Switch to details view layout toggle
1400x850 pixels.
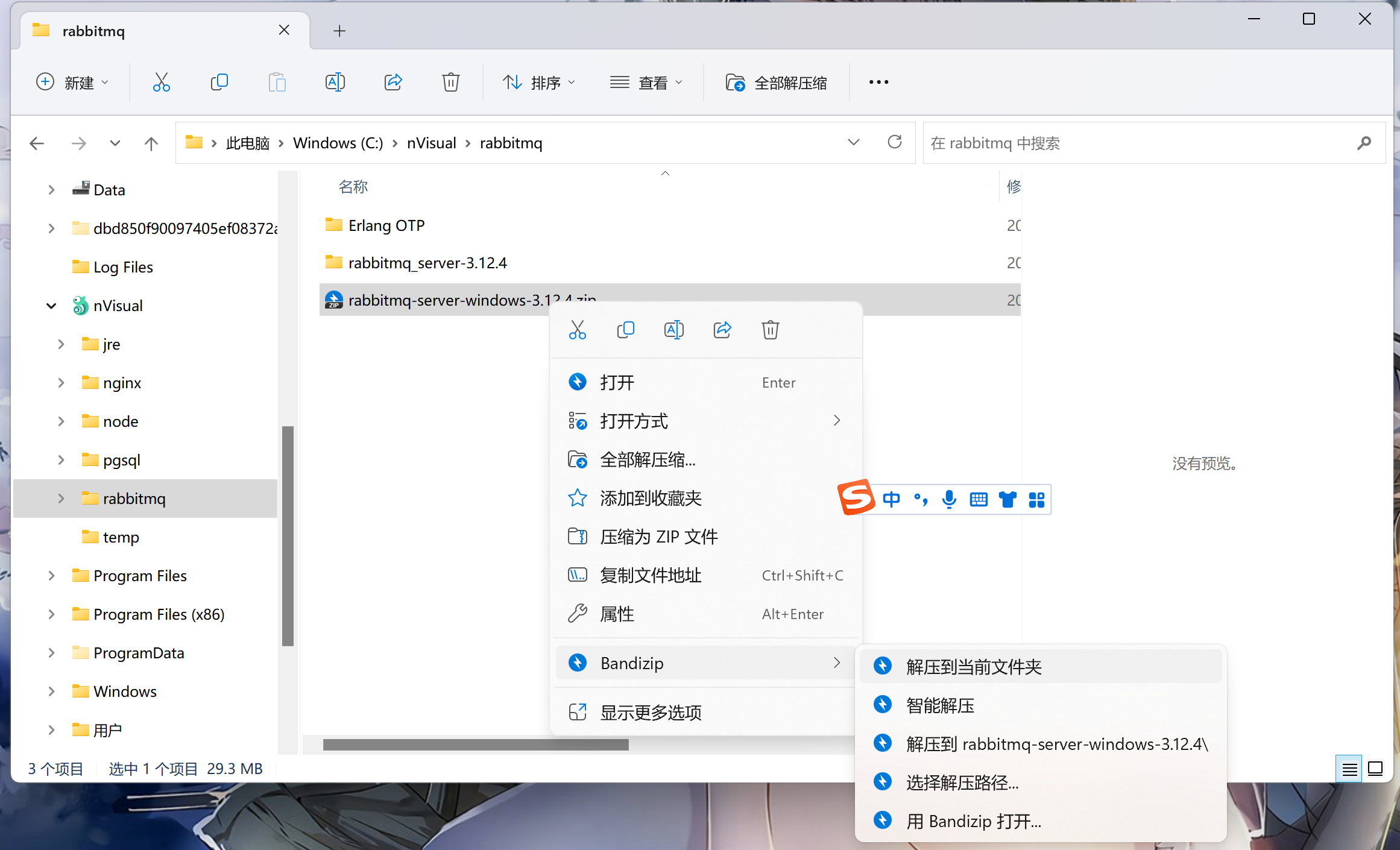coord(1349,769)
